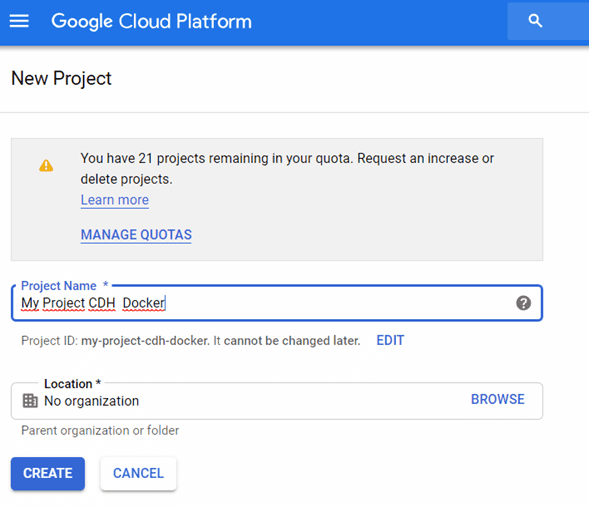Browse for a parent location
Viewport: 589px width, 507px height.
(498, 399)
